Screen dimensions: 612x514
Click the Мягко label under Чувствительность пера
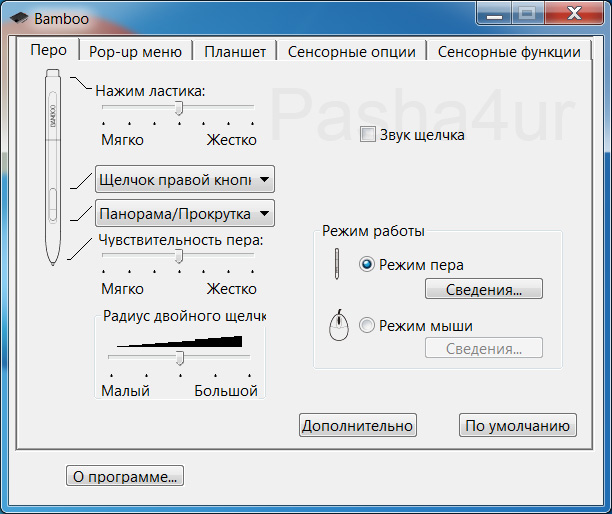[x=122, y=289]
